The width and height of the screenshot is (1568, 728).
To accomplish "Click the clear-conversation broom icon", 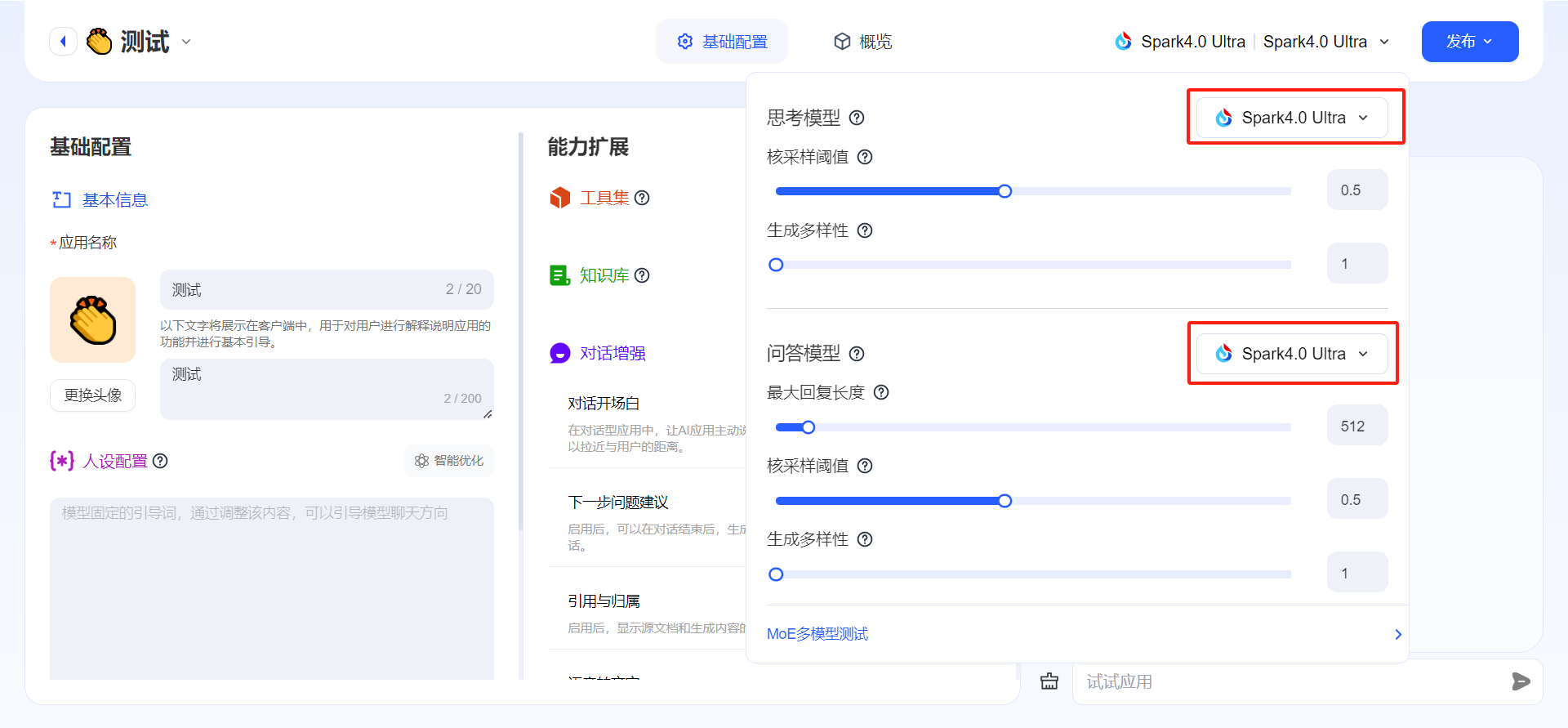I will coord(1049,681).
